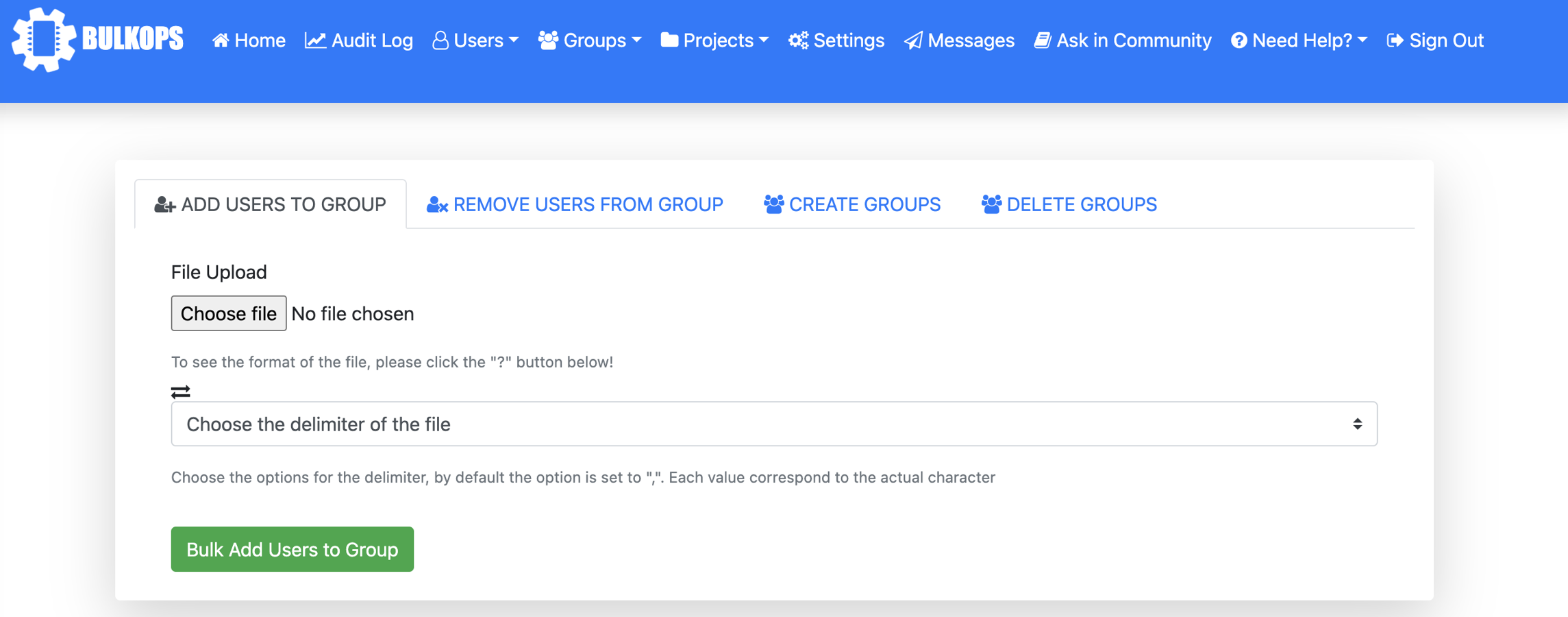The width and height of the screenshot is (1568, 617).
Task: Click the Home house icon
Action: coord(220,40)
